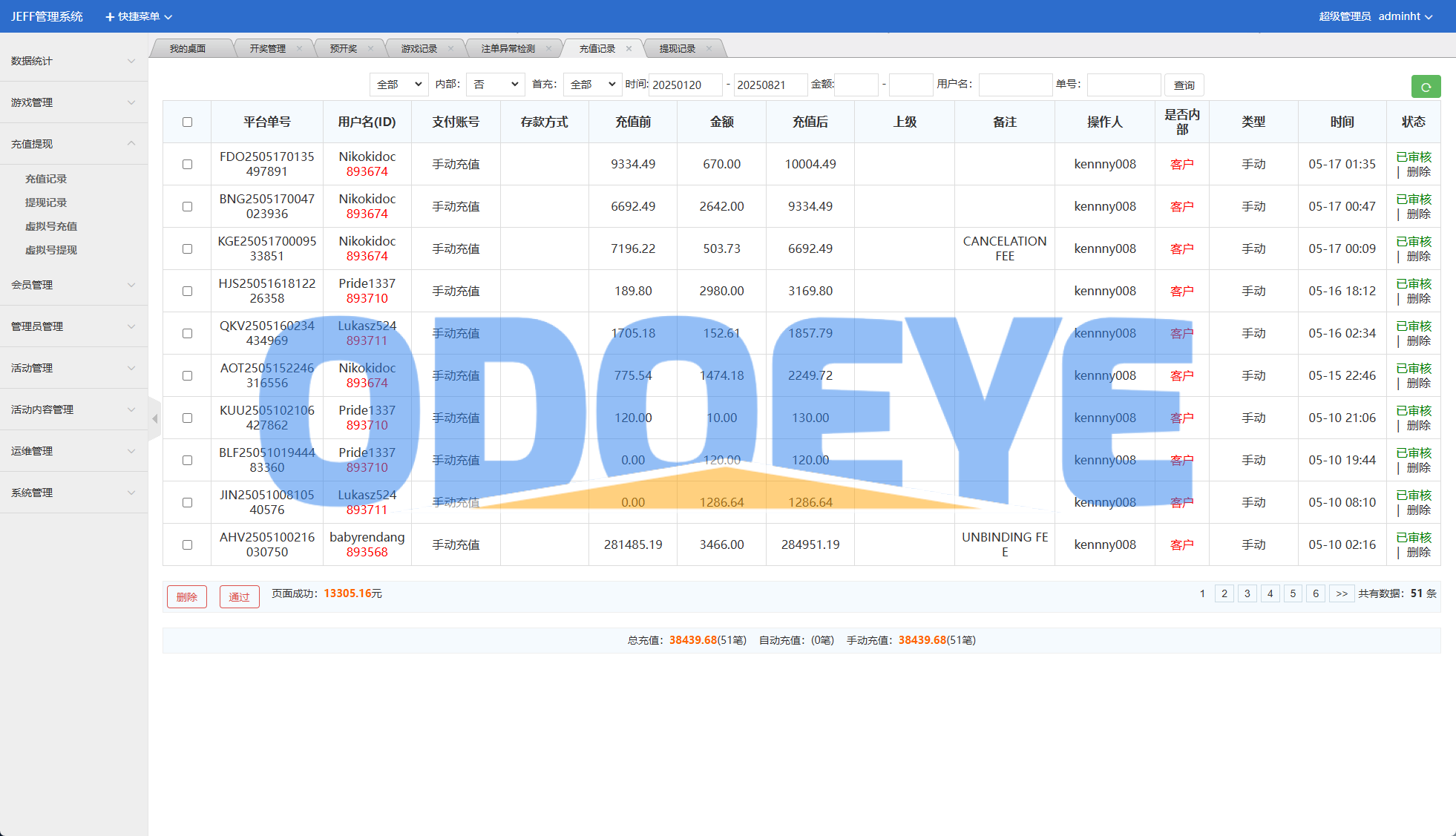Click the plus icon beside 快捷菜单
Viewport: 1456px width, 836px height.
click(110, 17)
